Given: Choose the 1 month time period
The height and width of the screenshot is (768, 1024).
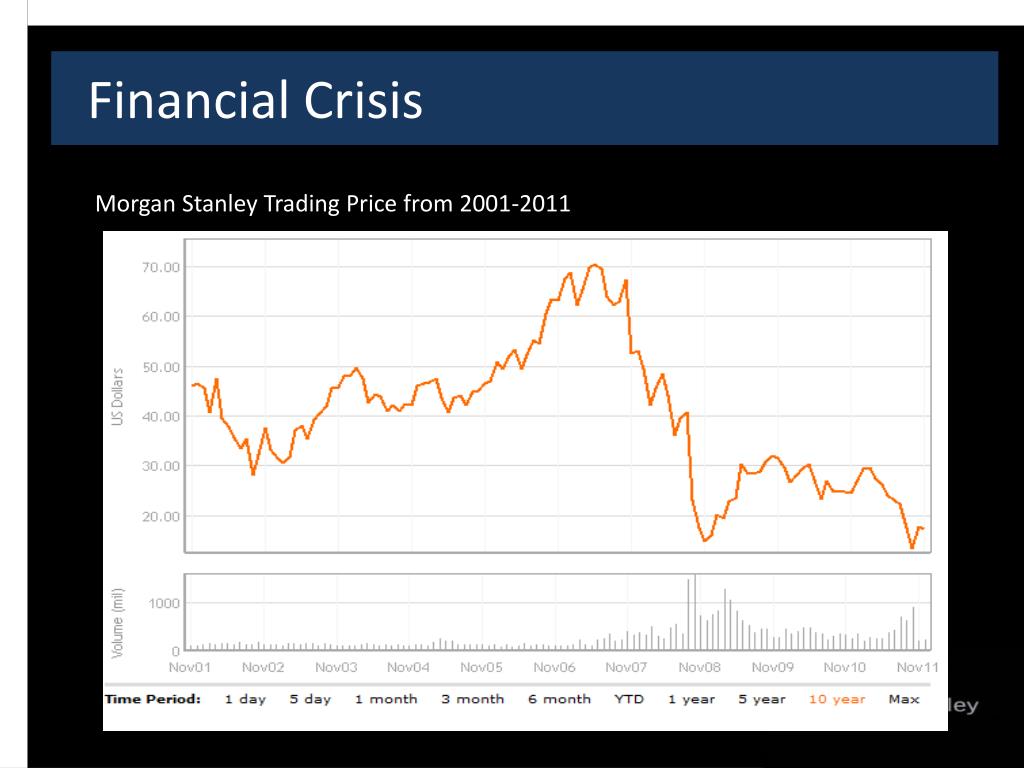Looking at the screenshot, I should click(385, 699).
